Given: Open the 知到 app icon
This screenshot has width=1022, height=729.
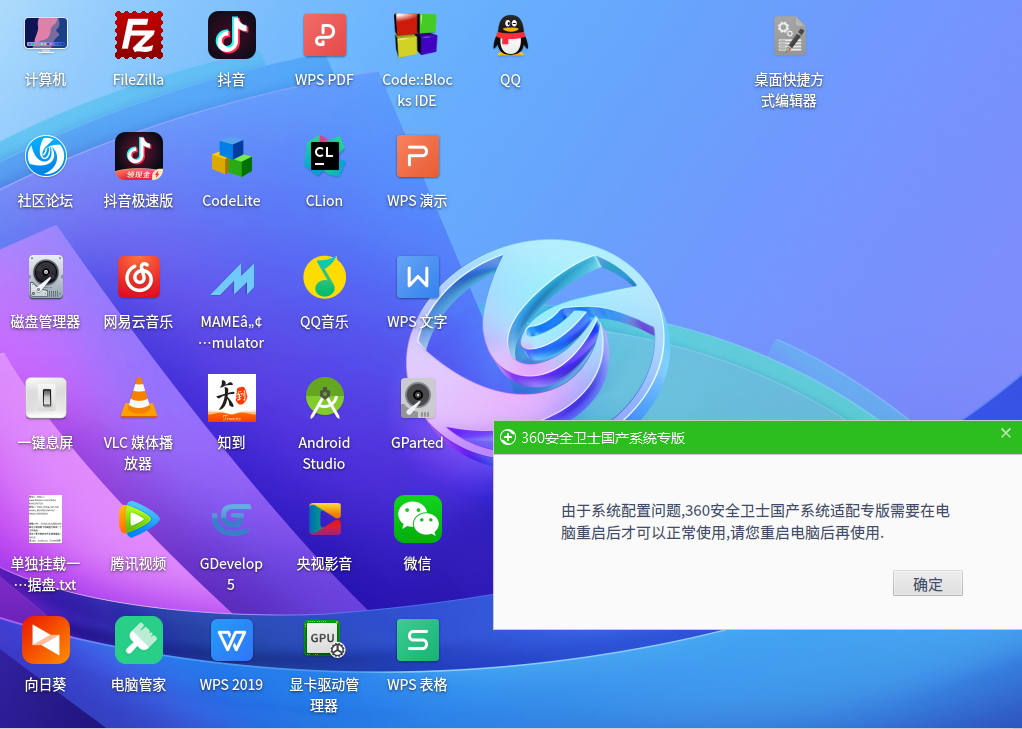Looking at the screenshot, I should [231, 398].
